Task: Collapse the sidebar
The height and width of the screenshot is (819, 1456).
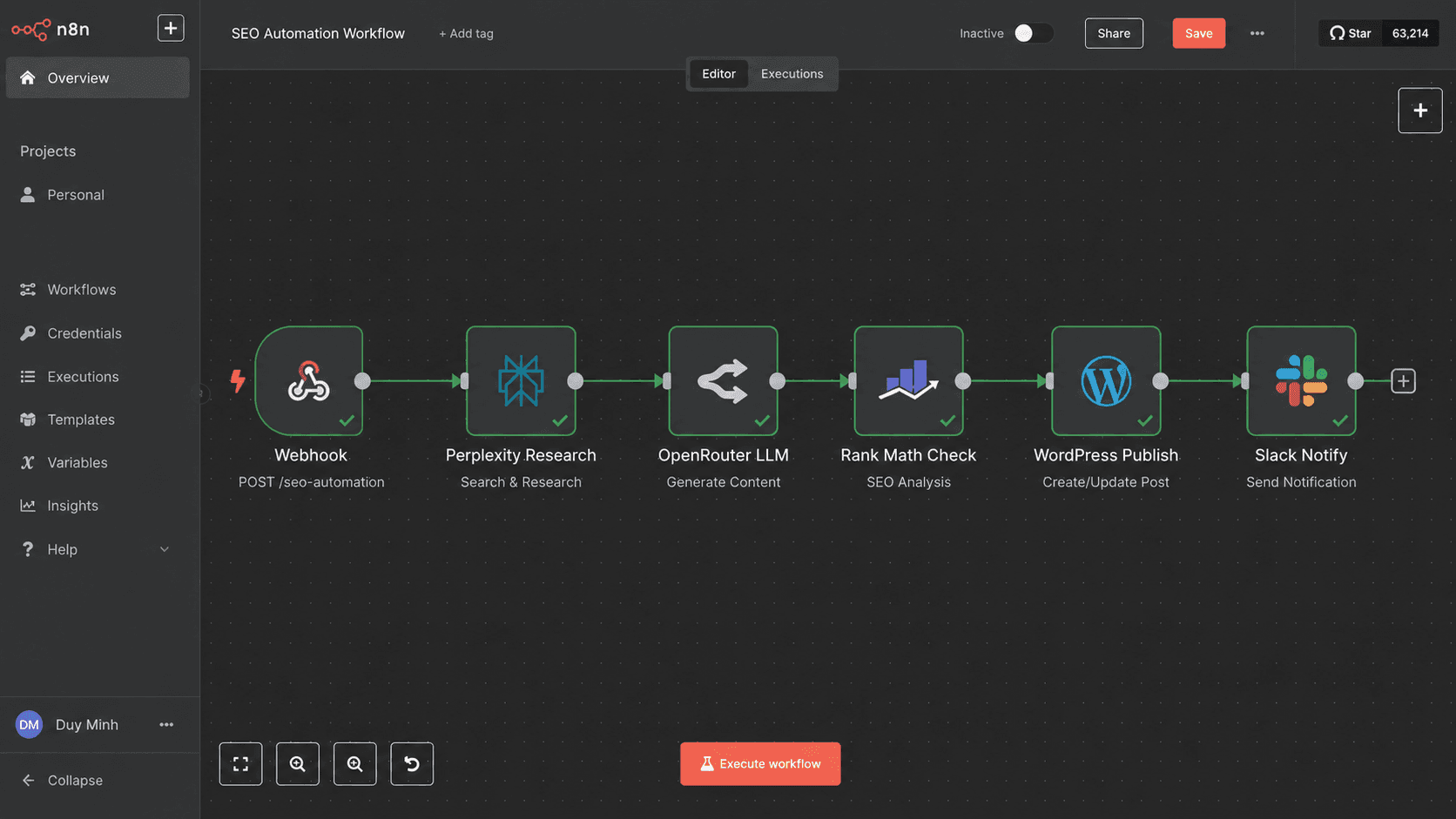Action: pyautogui.click(x=63, y=781)
